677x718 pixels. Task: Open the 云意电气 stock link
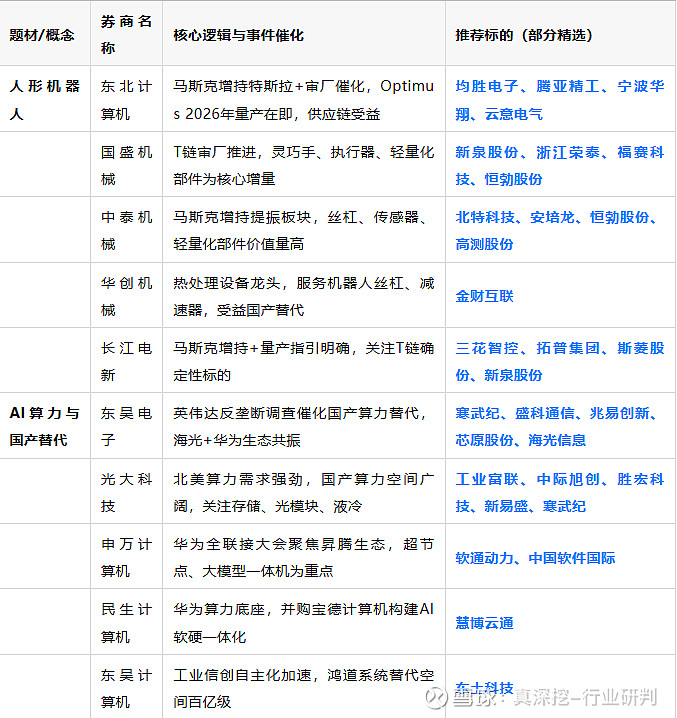(x=513, y=114)
